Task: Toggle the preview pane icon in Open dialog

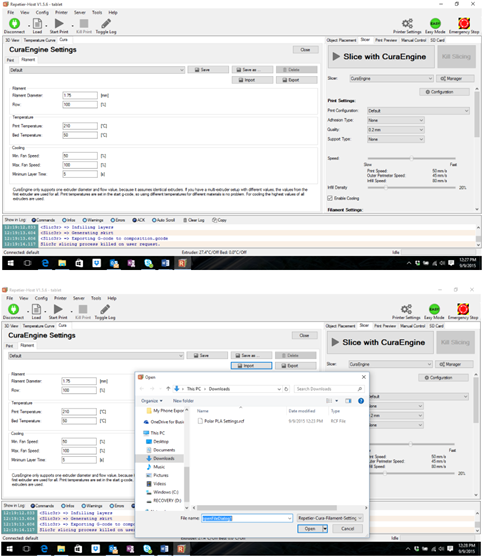Action: click(x=348, y=401)
